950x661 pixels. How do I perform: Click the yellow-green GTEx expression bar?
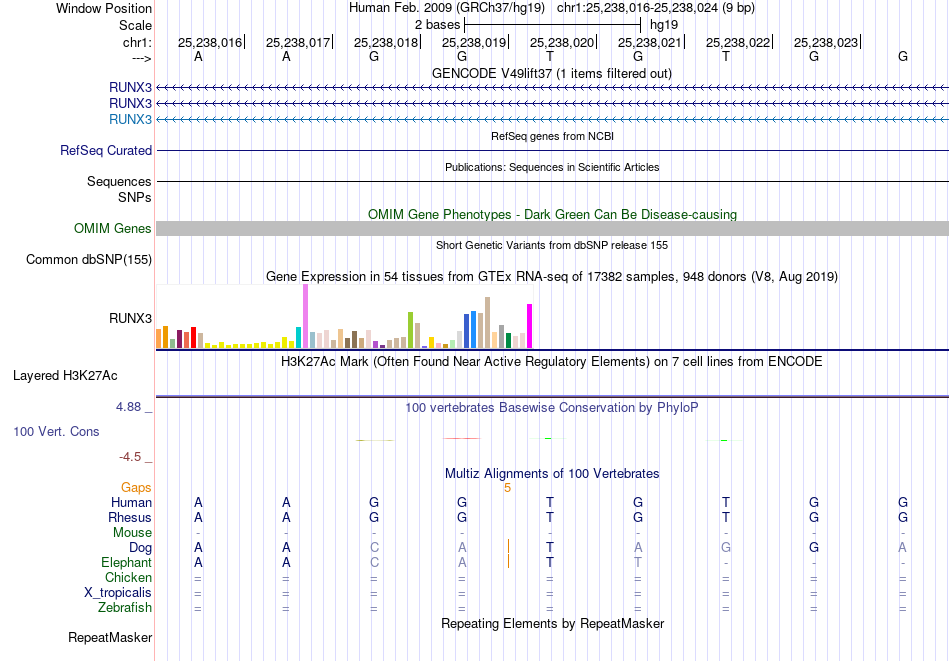pos(410,330)
